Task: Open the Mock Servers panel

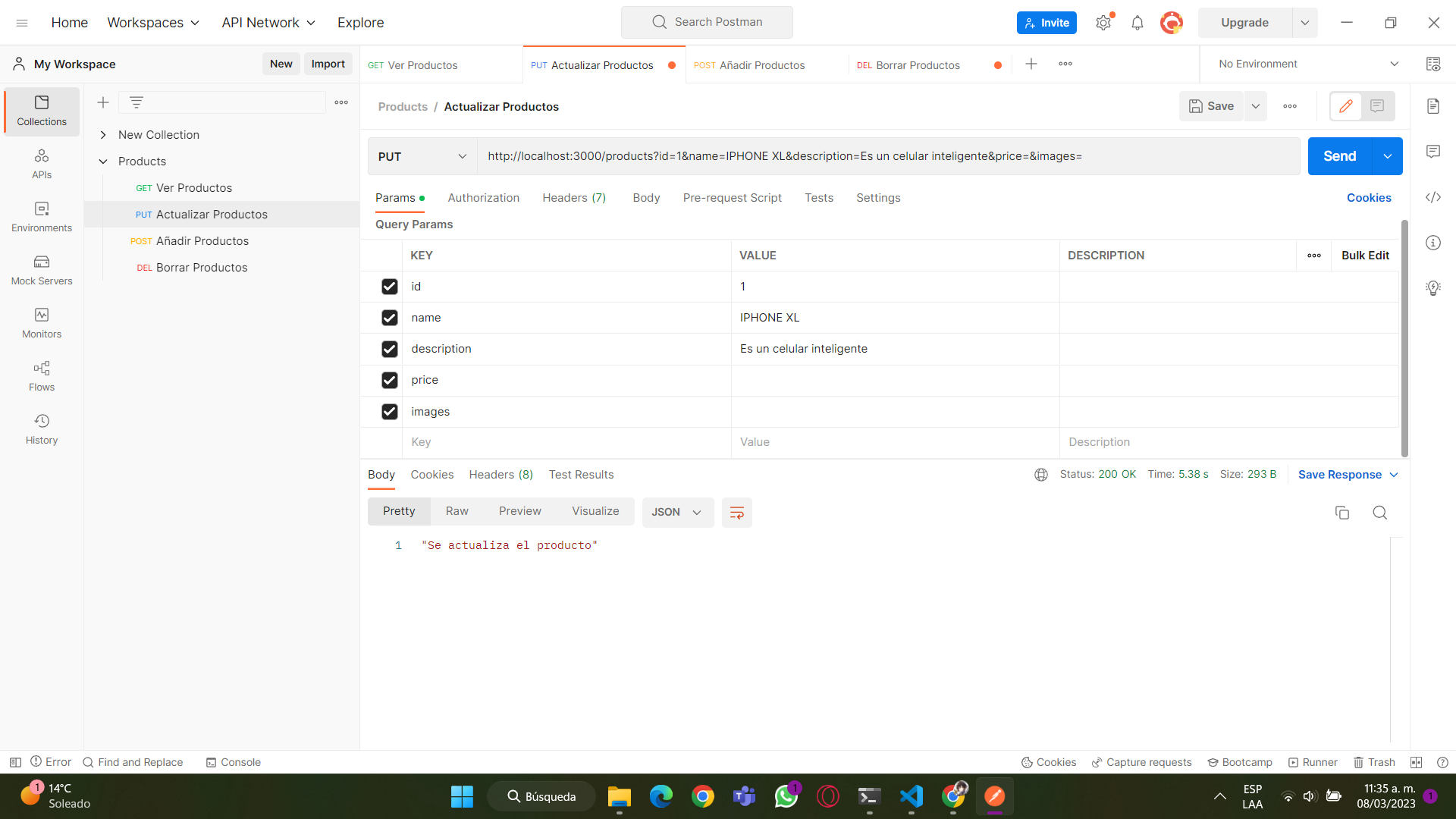Action: [41, 269]
